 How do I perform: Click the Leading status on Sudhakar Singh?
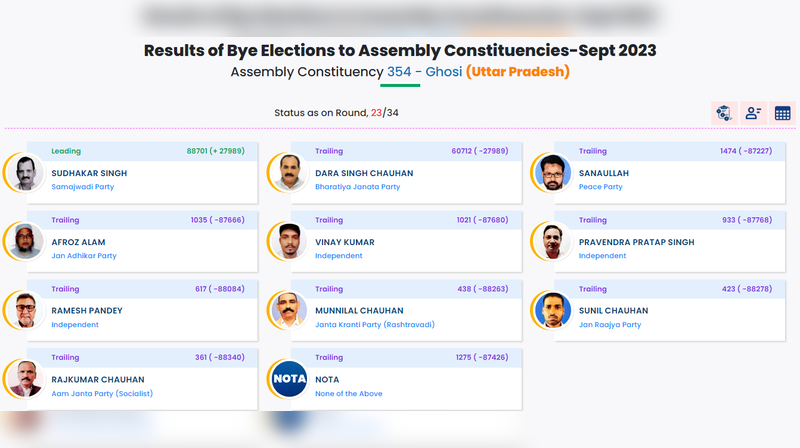[x=66, y=151]
